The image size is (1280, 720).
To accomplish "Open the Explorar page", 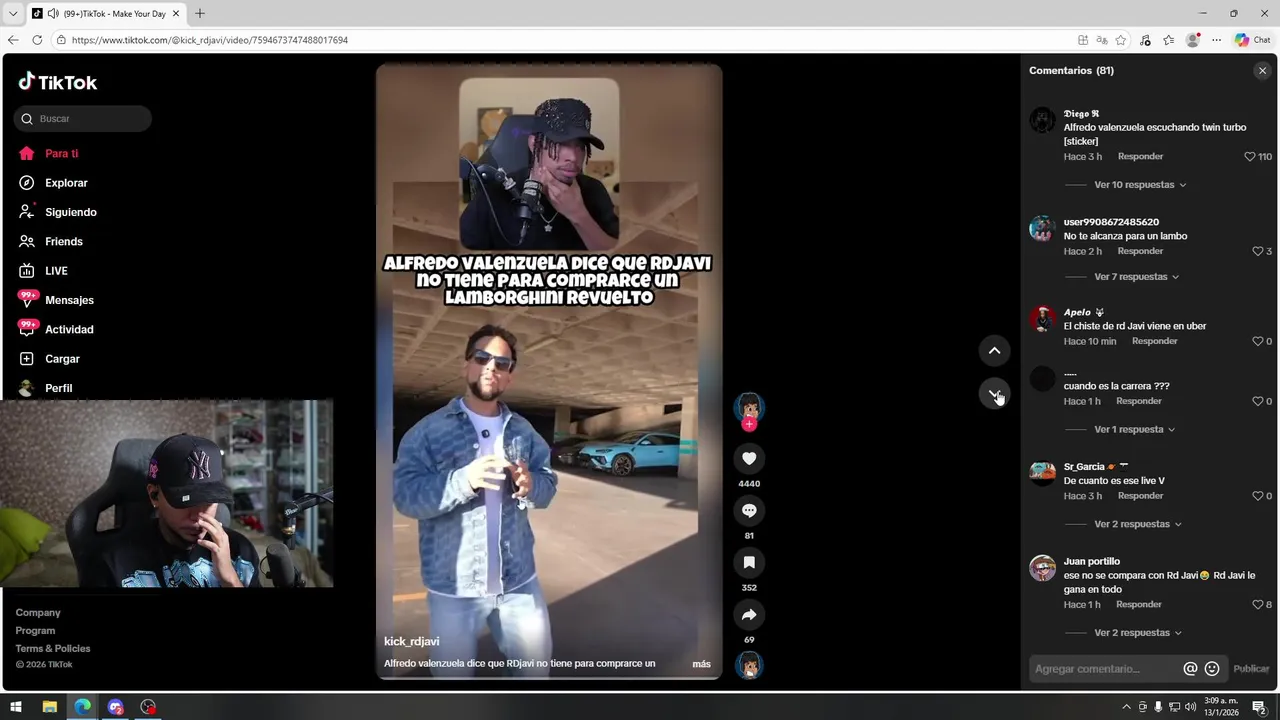I will [53, 183].
